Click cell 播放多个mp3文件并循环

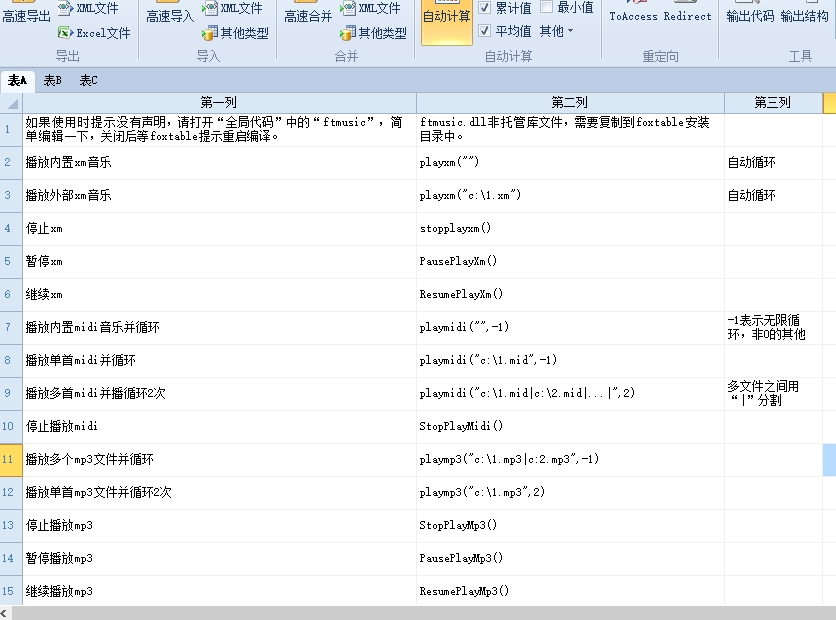[x=219, y=460]
